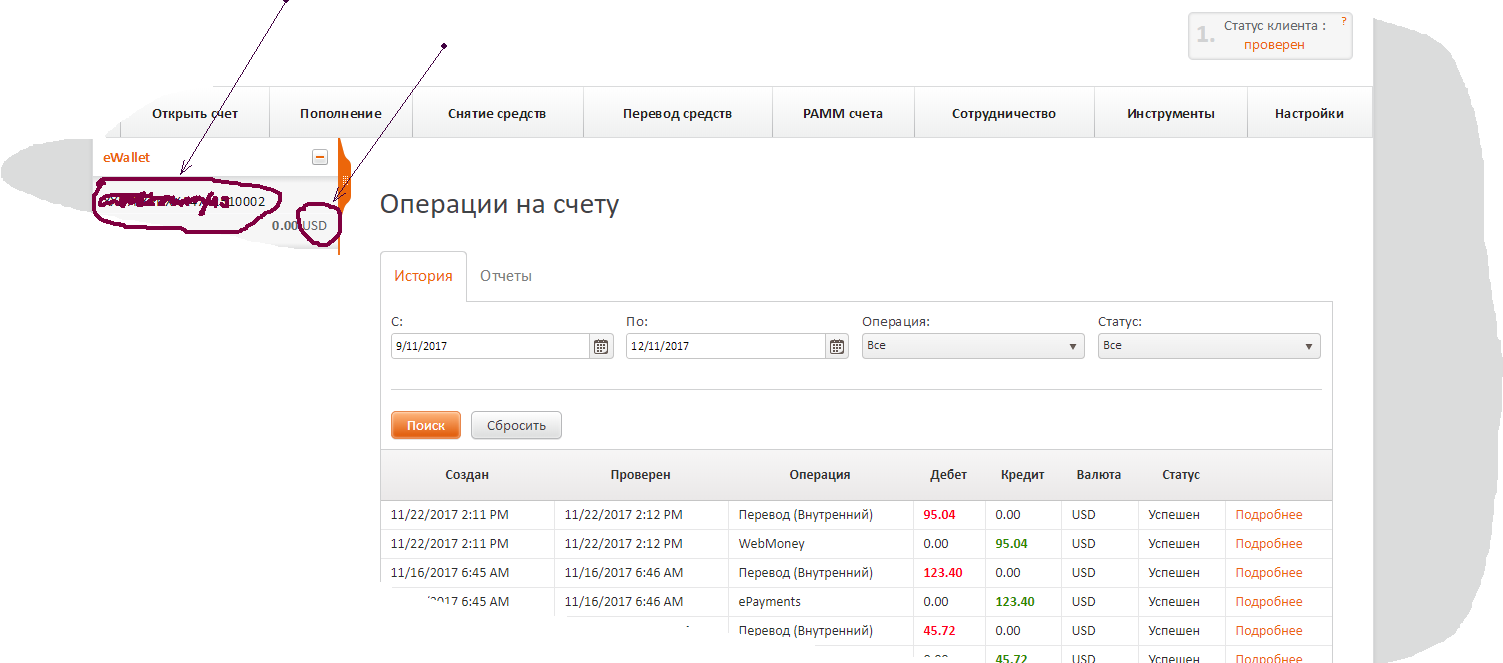1503x663 pixels.
Task: Click the Сбросить button
Action: [x=516, y=425]
